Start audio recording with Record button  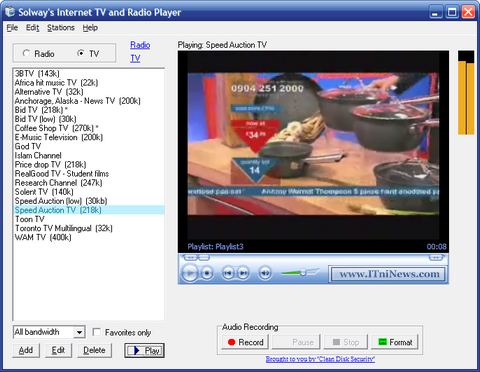245,342
